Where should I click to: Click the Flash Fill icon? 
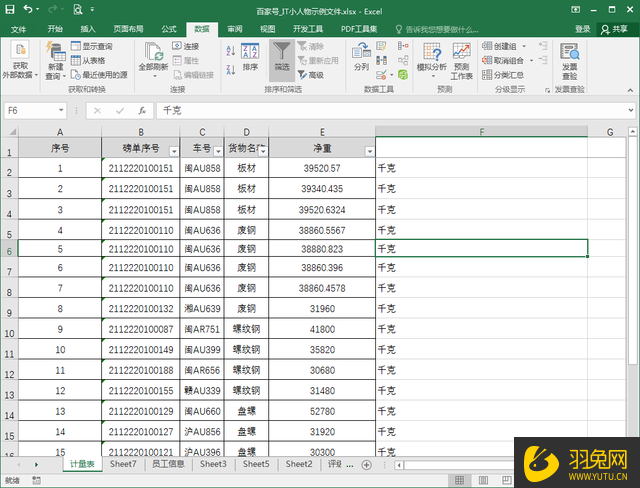pos(381,46)
